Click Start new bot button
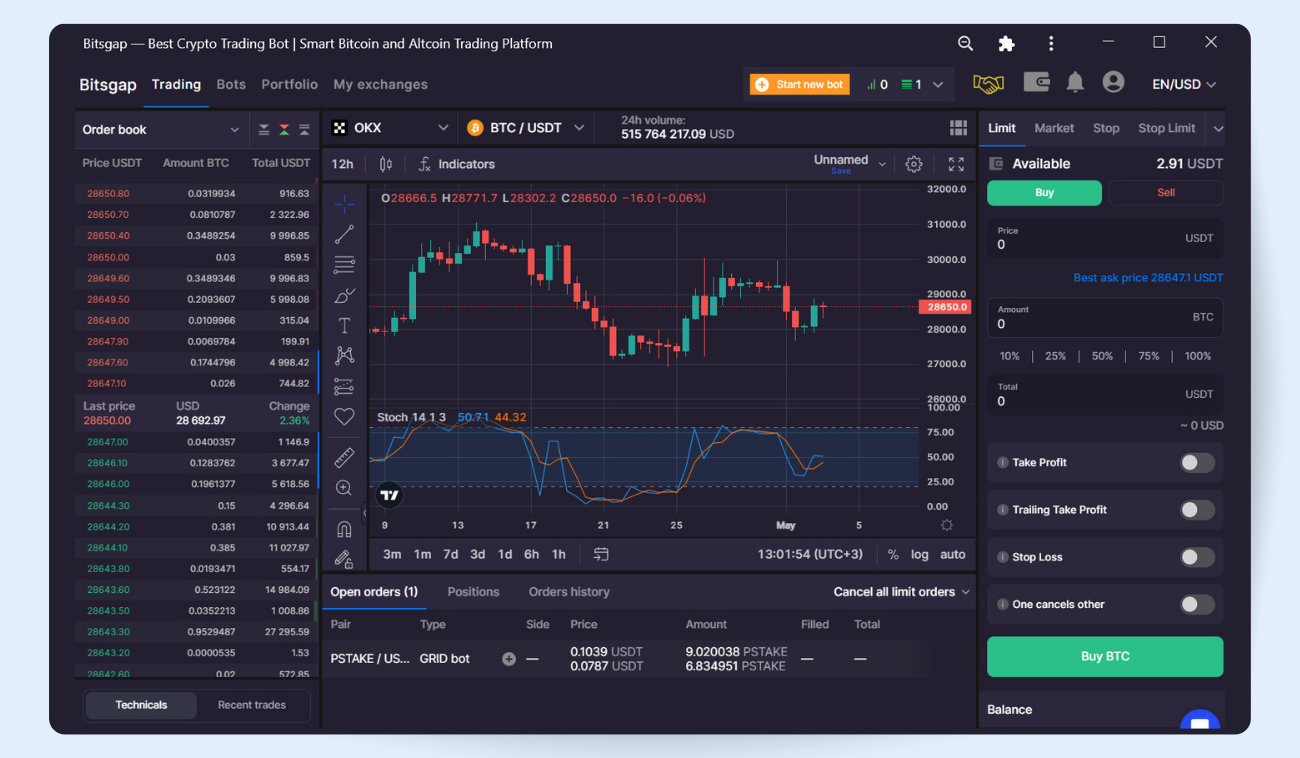The height and width of the screenshot is (758, 1300). tap(800, 85)
